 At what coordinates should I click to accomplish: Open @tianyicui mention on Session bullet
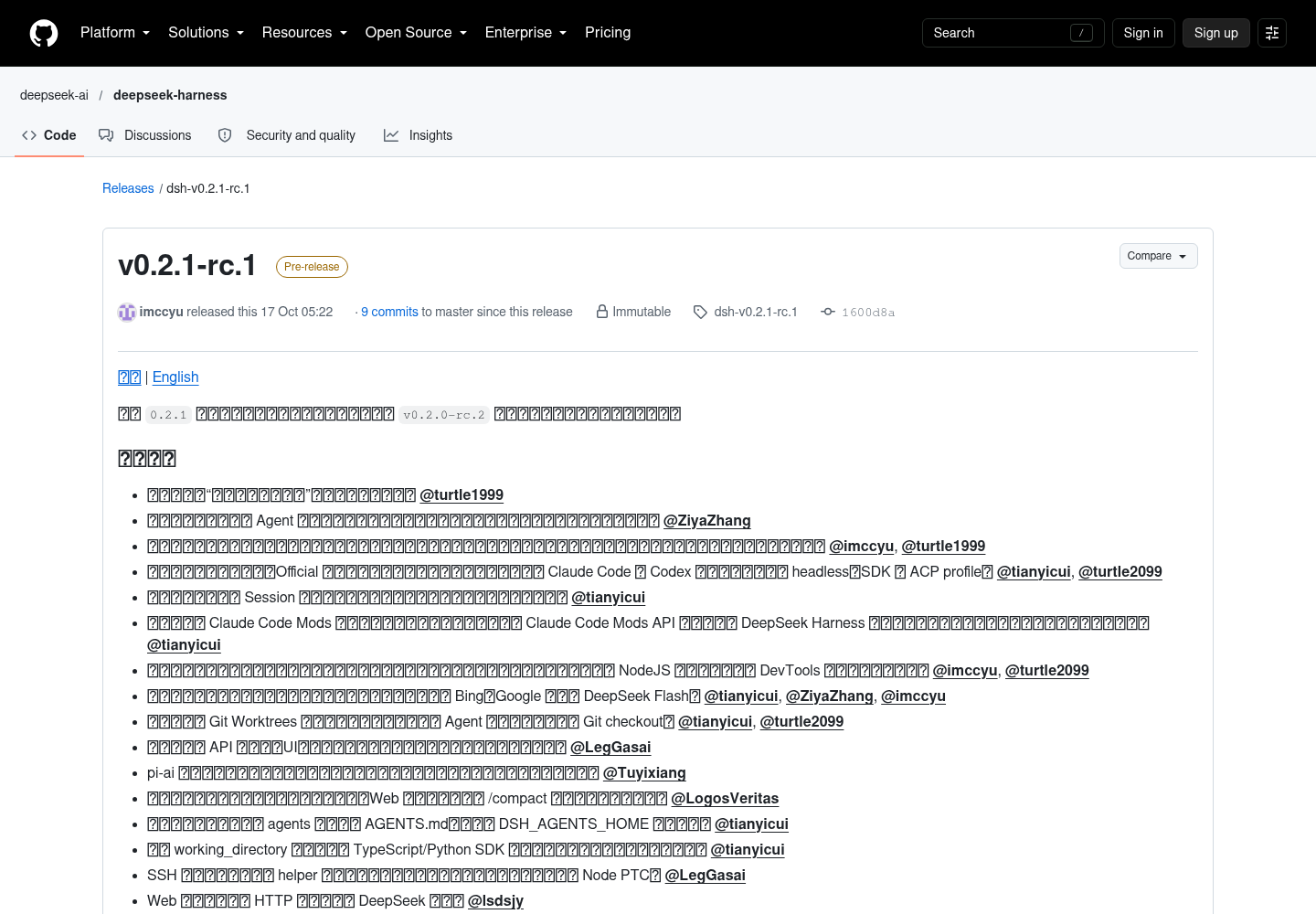608,597
